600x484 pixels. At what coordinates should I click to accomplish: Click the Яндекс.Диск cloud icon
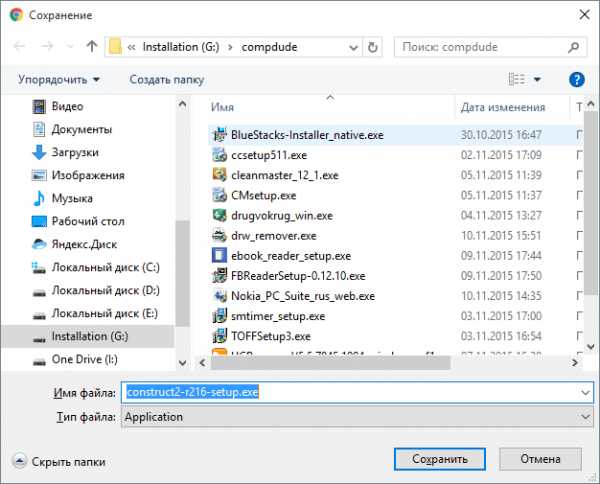[39, 244]
